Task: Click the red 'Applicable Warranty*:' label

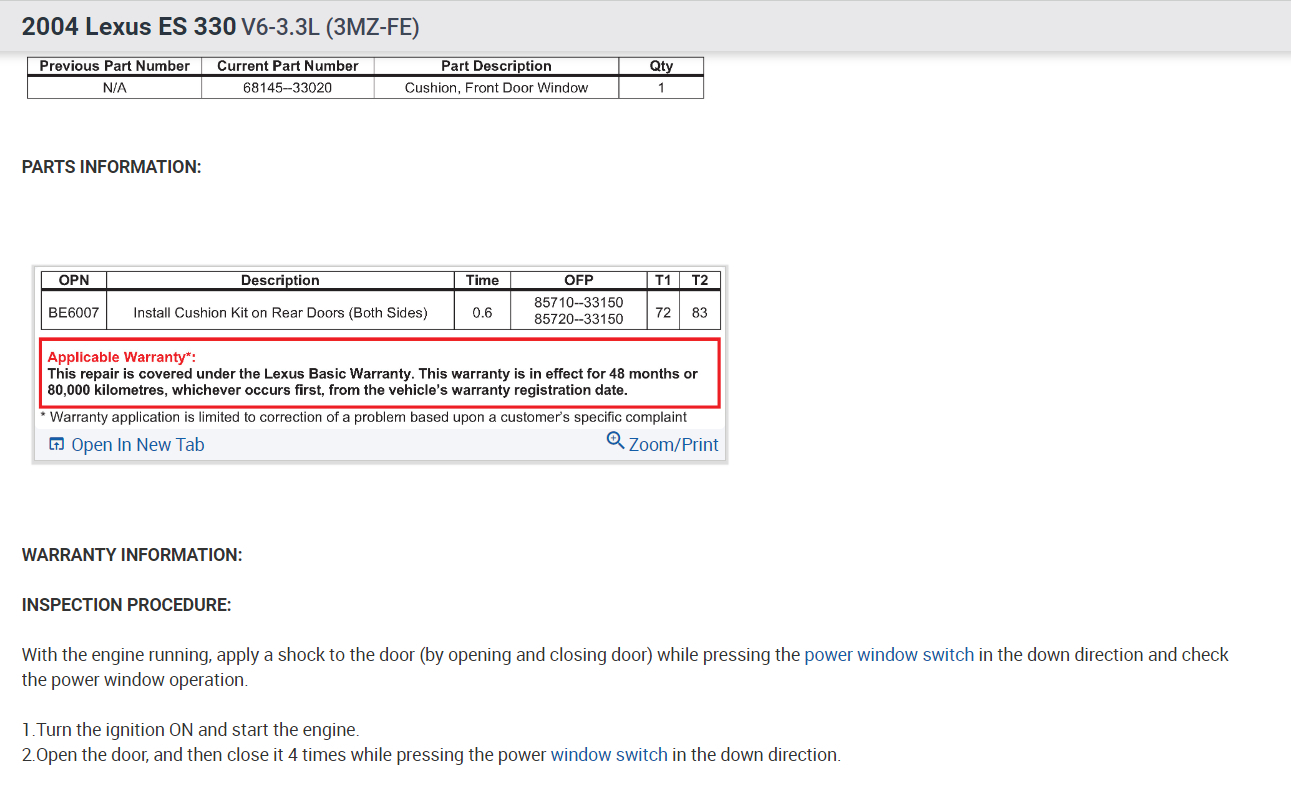Action: [x=122, y=357]
